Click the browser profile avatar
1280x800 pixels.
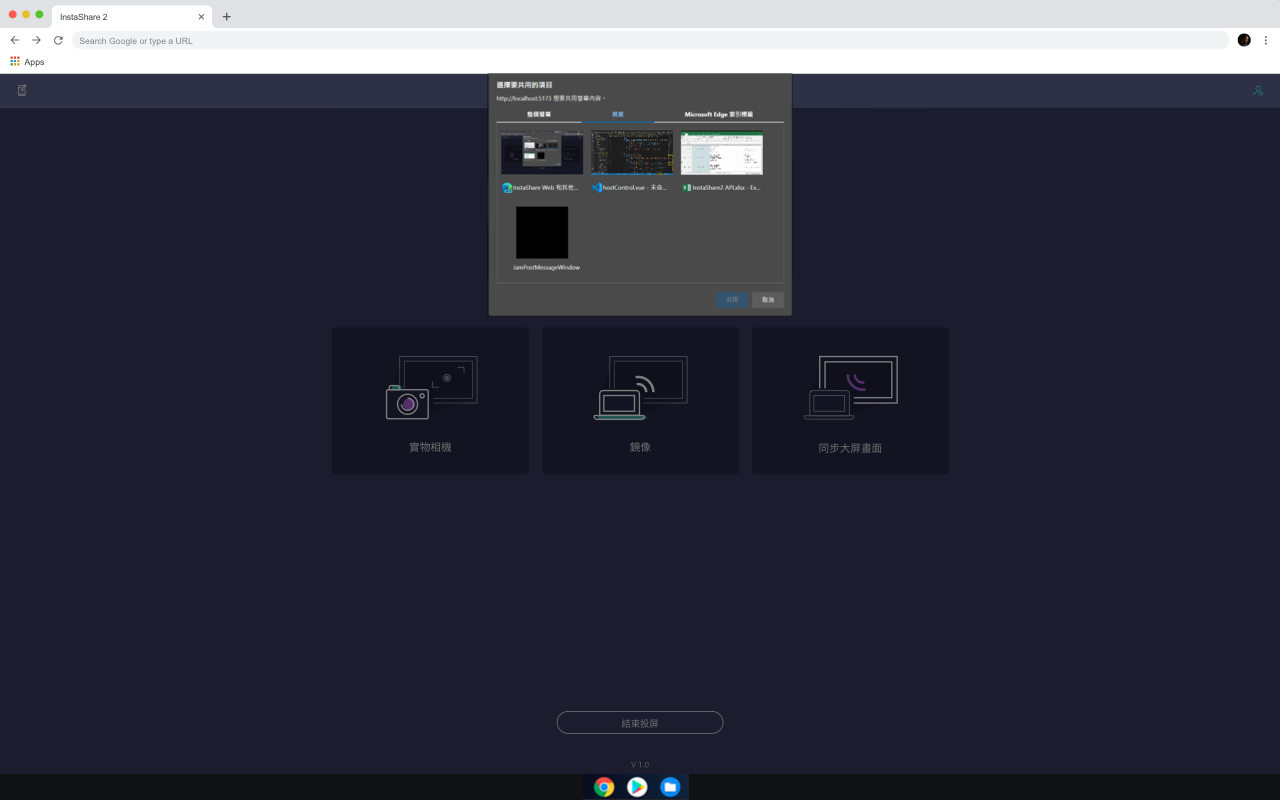(1244, 40)
